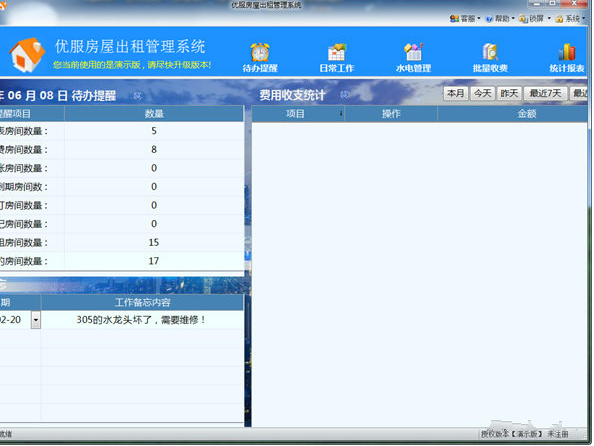Open the 客服 menu
594x446 pixels.
pos(465,18)
